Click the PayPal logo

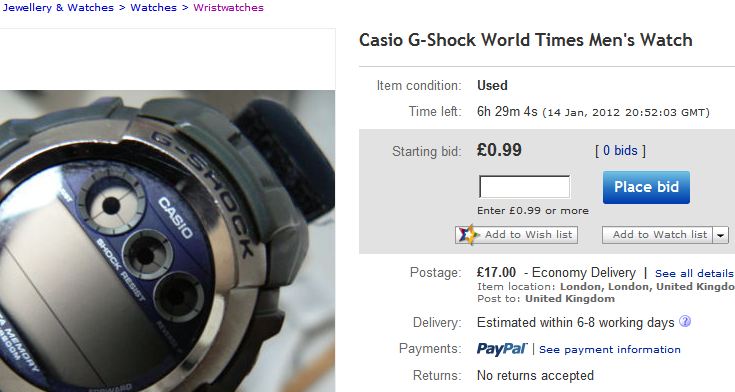coord(502,349)
